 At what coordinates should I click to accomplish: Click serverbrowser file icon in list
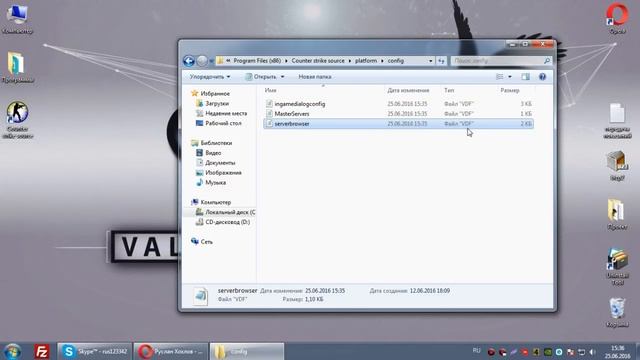click(x=269, y=124)
